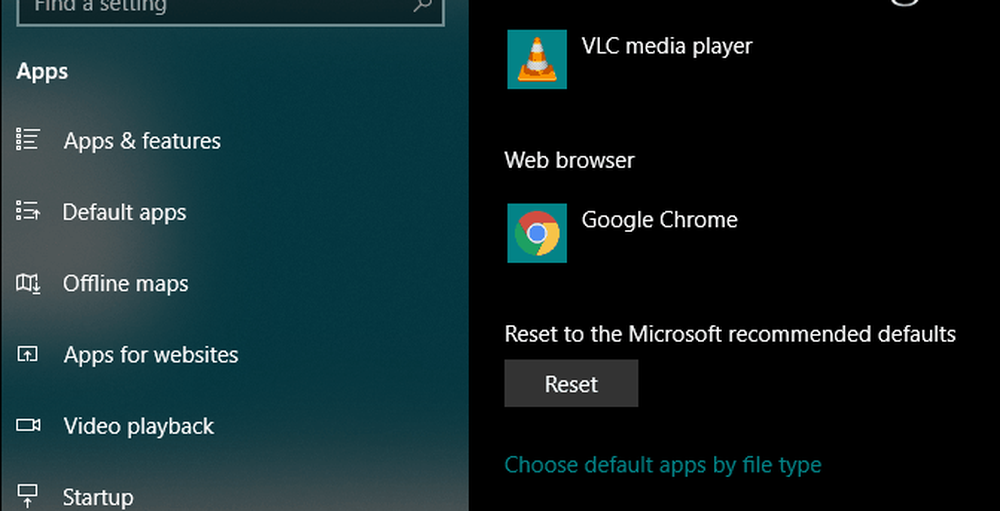The image size is (1000, 511).
Task: Open the Apps & features page
Action: (x=142, y=141)
